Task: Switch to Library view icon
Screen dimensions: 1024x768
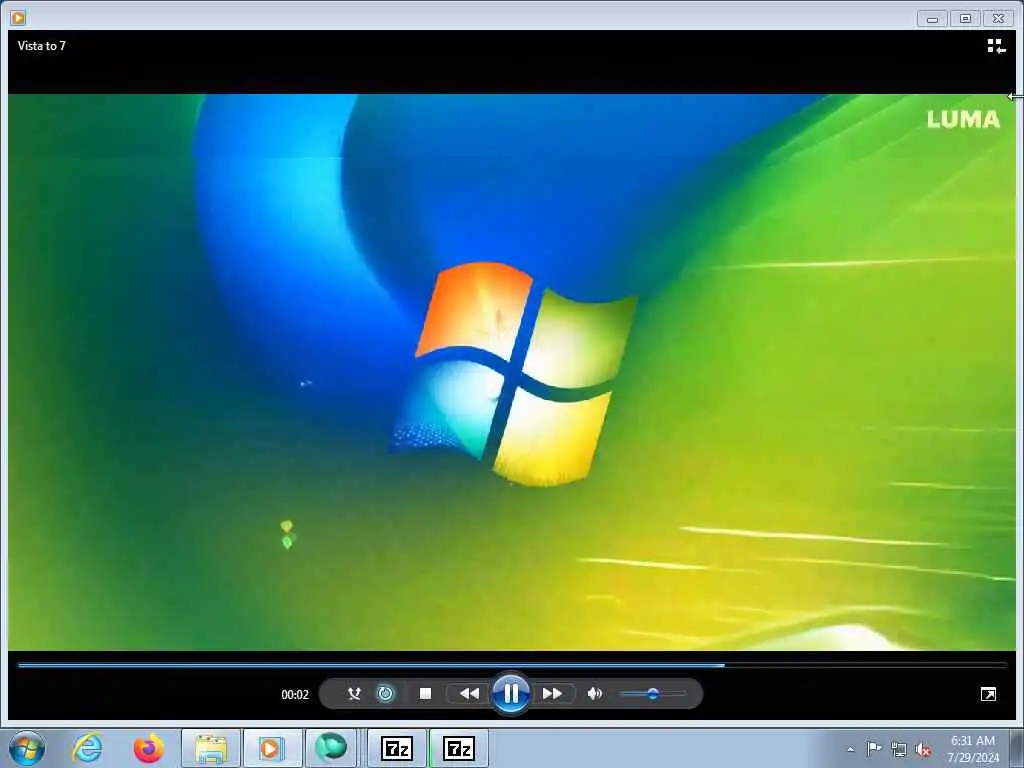Action: click(x=996, y=46)
